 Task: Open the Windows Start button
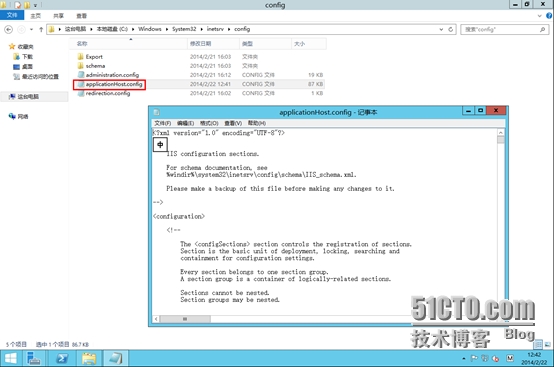11,359
